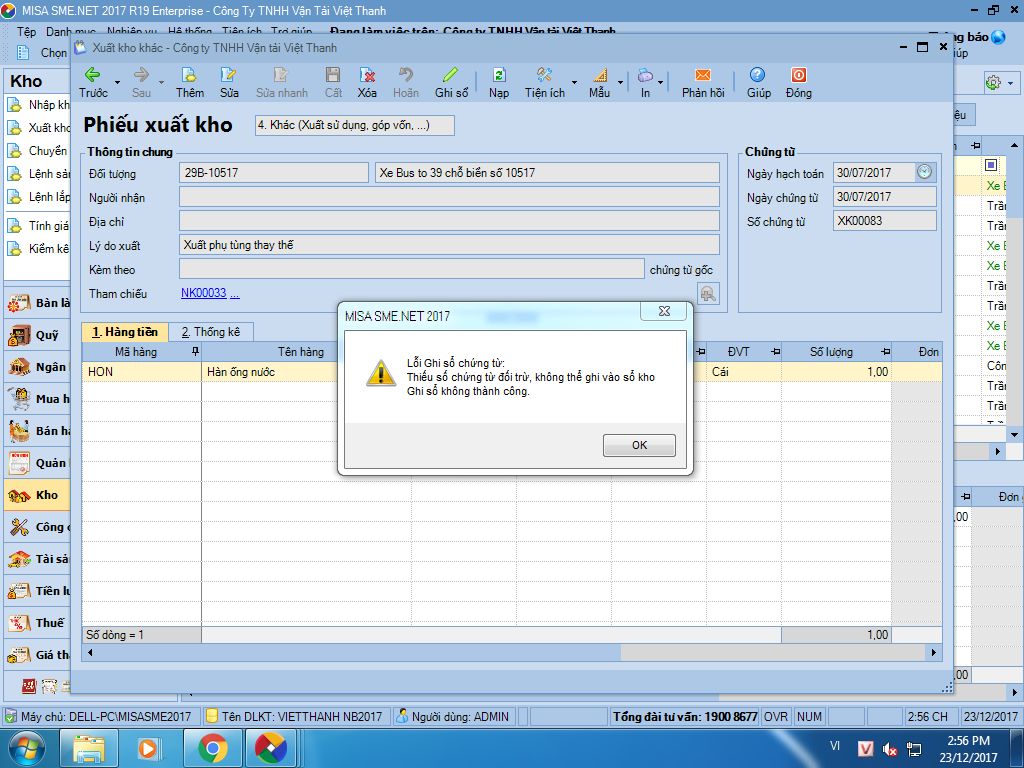Click the Ghi sổ (post) pen icon
This screenshot has height=768, width=1024.
point(451,74)
